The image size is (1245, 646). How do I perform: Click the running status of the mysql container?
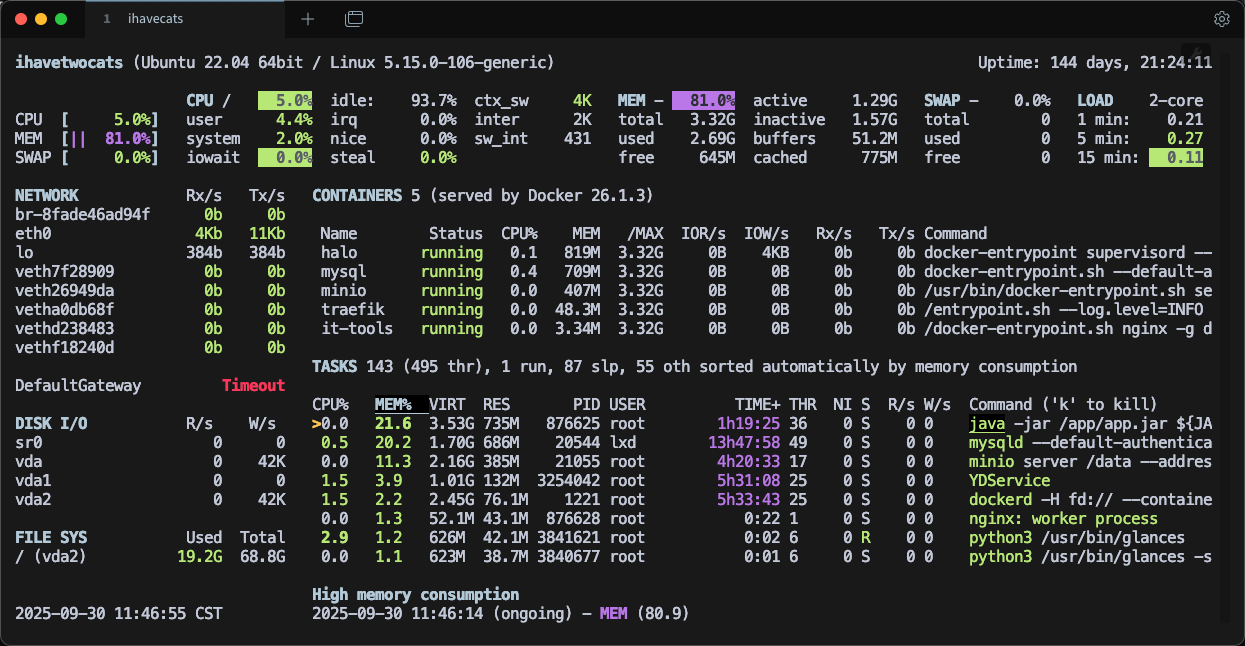451,271
